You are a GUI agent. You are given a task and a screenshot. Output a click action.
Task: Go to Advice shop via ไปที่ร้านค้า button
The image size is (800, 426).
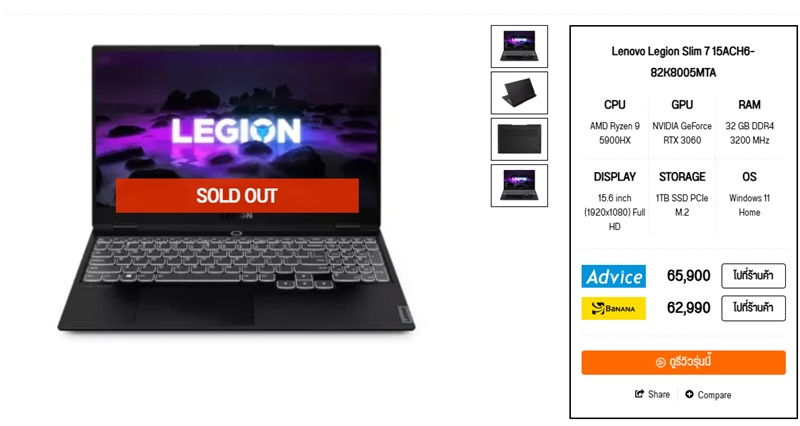click(x=753, y=276)
